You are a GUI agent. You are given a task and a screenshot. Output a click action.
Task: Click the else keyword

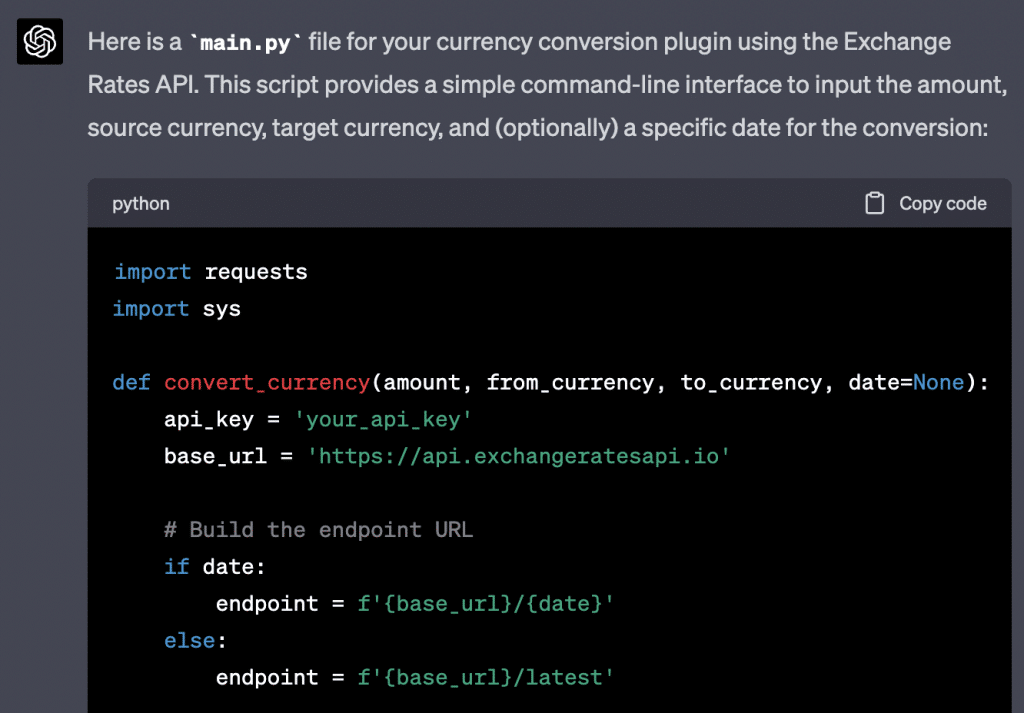tap(189, 641)
